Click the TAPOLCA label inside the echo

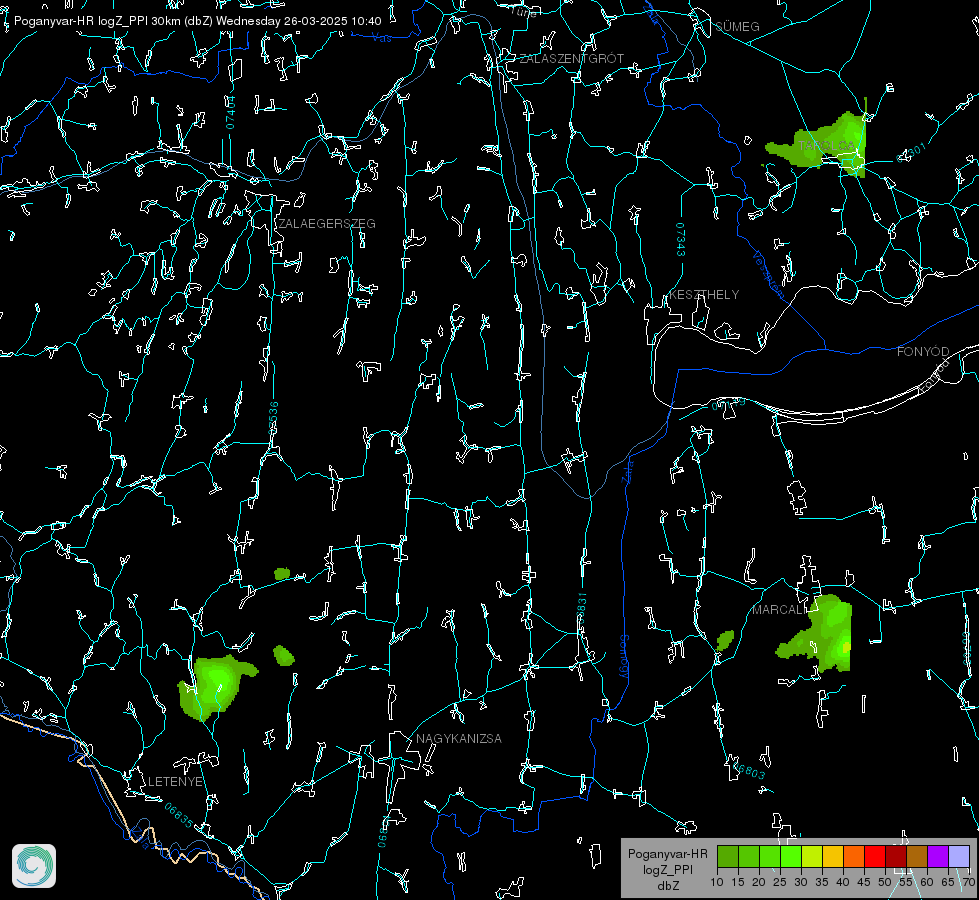coord(826,146)
